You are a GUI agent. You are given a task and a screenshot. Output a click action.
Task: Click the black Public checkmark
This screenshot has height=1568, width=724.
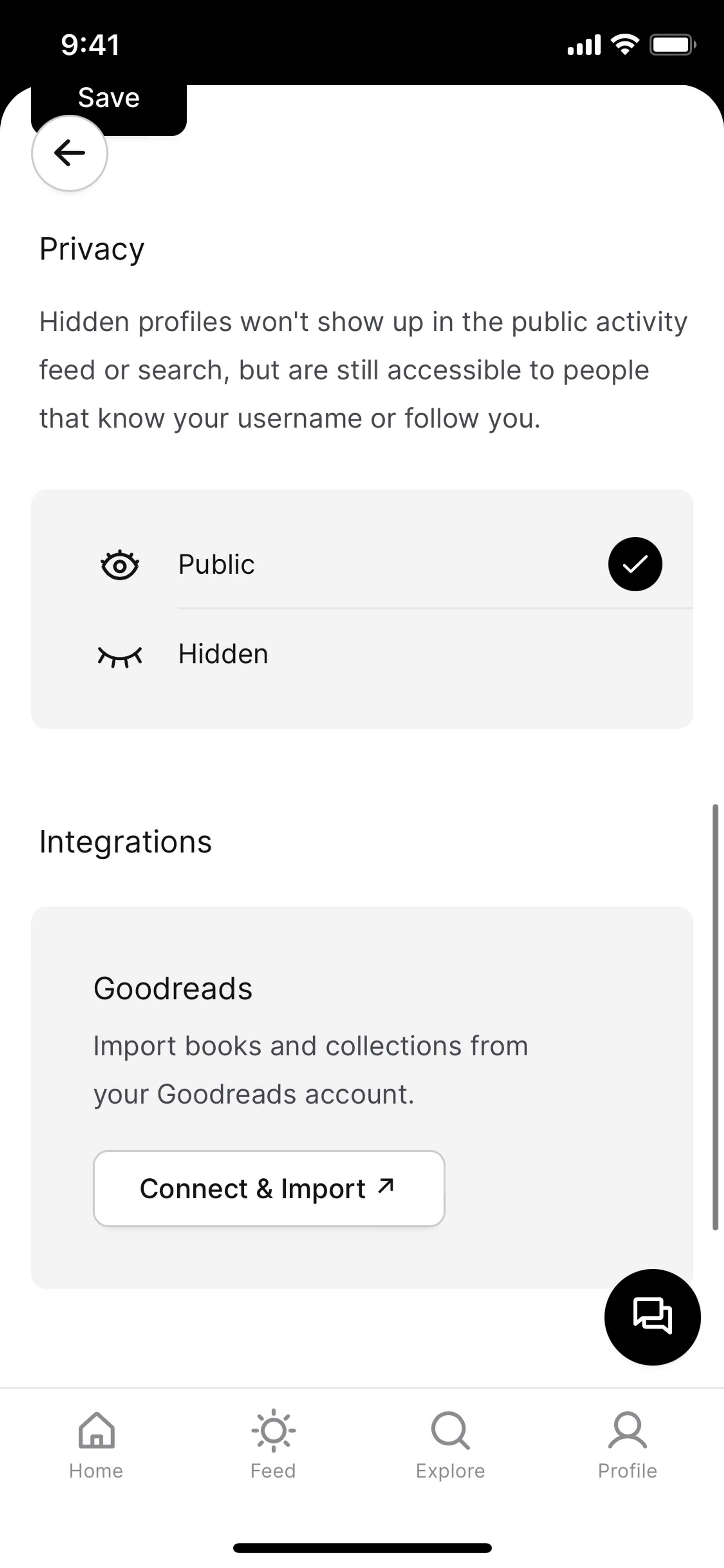click(635, 564)
